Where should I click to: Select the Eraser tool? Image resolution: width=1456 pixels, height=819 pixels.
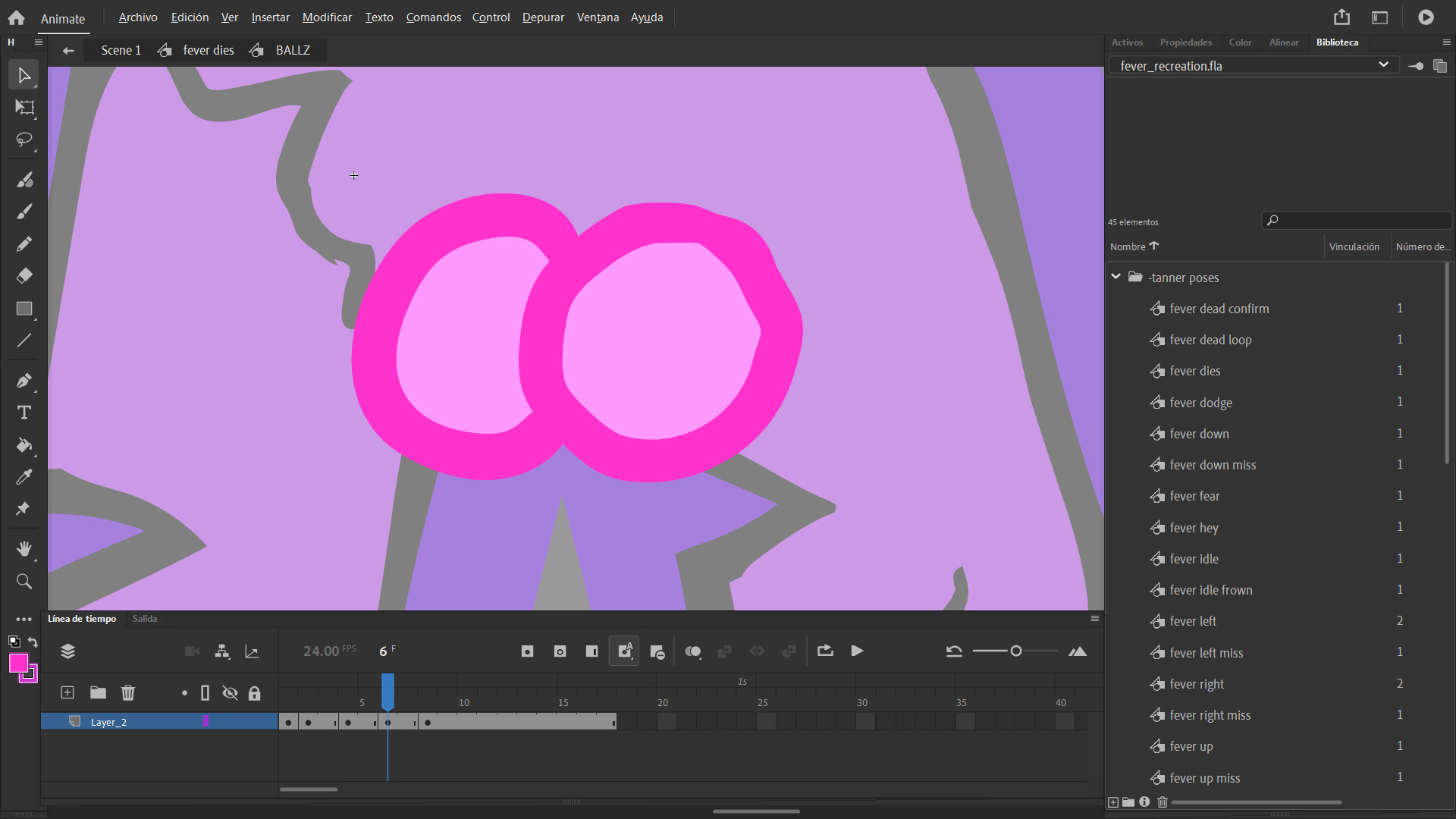[24, 276]
